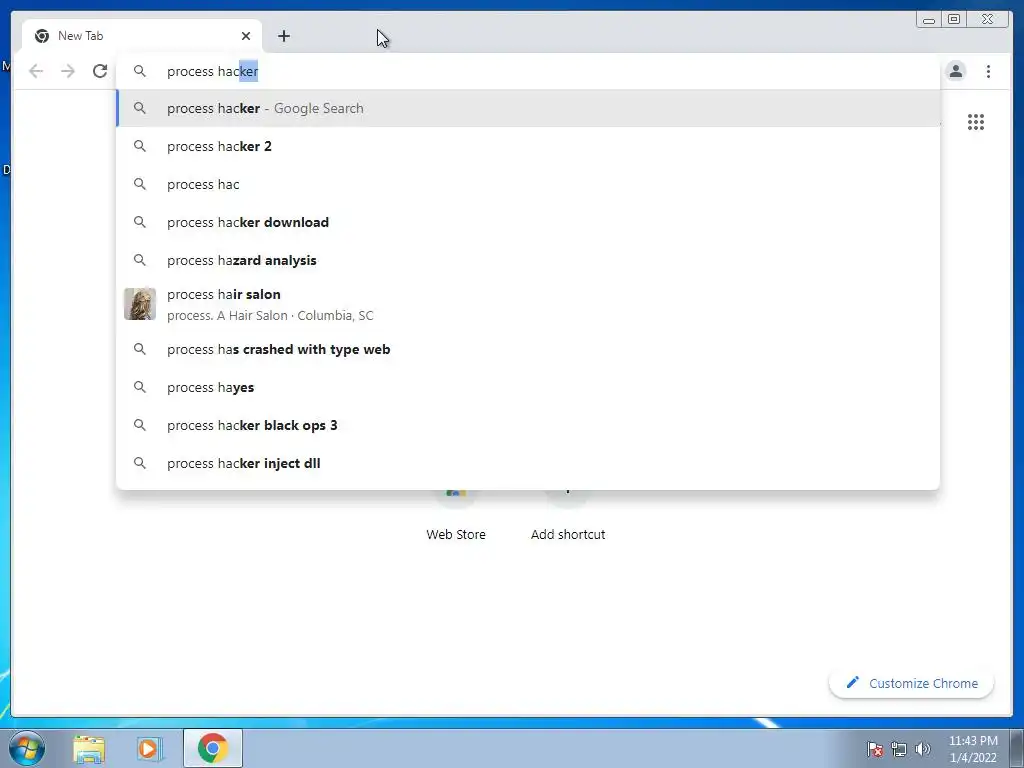Click the 11:43 PM taskbar clock
The width and height of the screenshot is (1024, 768).
[973, 749]
